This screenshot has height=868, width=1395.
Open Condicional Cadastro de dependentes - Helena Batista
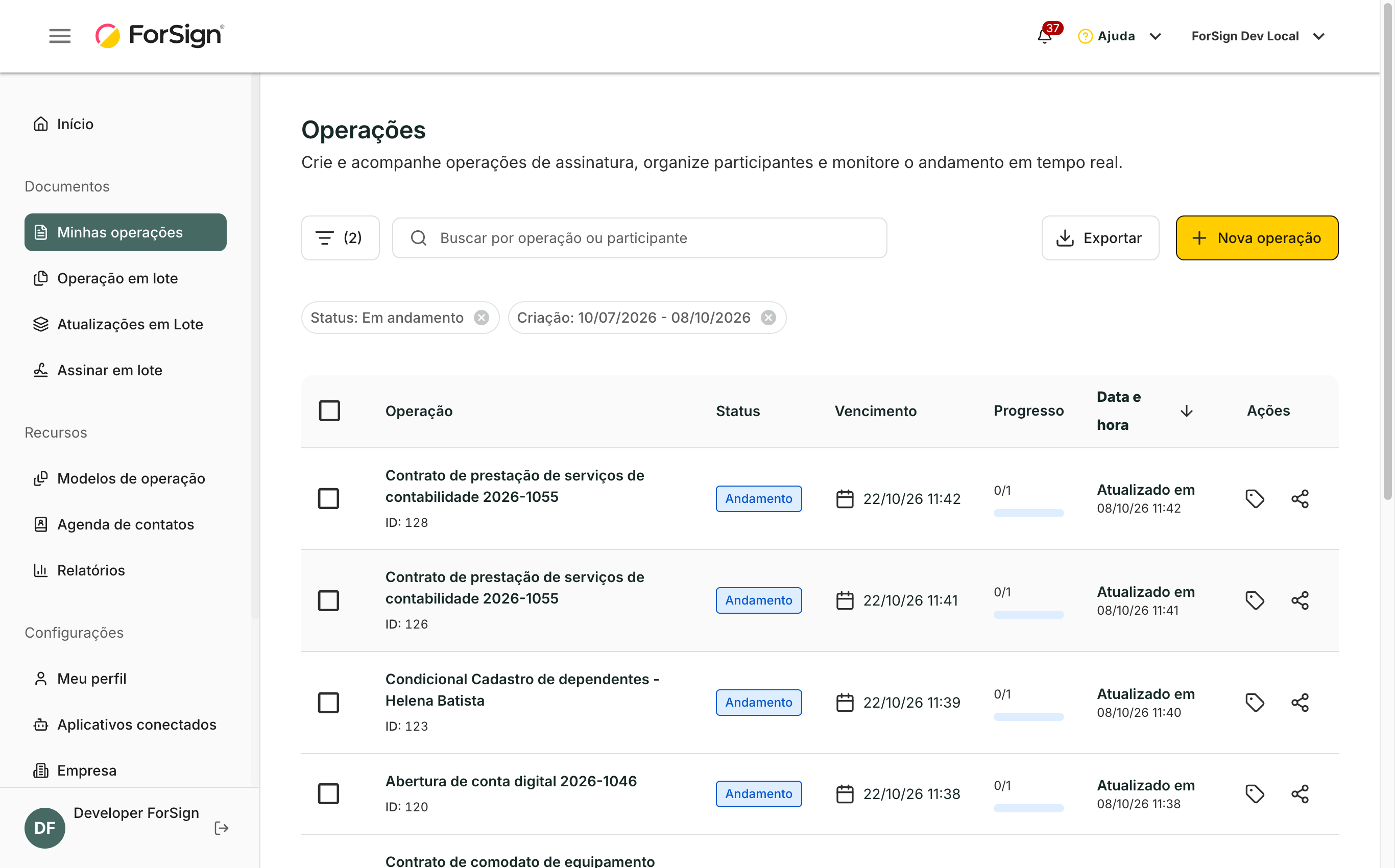click(522, 689)
